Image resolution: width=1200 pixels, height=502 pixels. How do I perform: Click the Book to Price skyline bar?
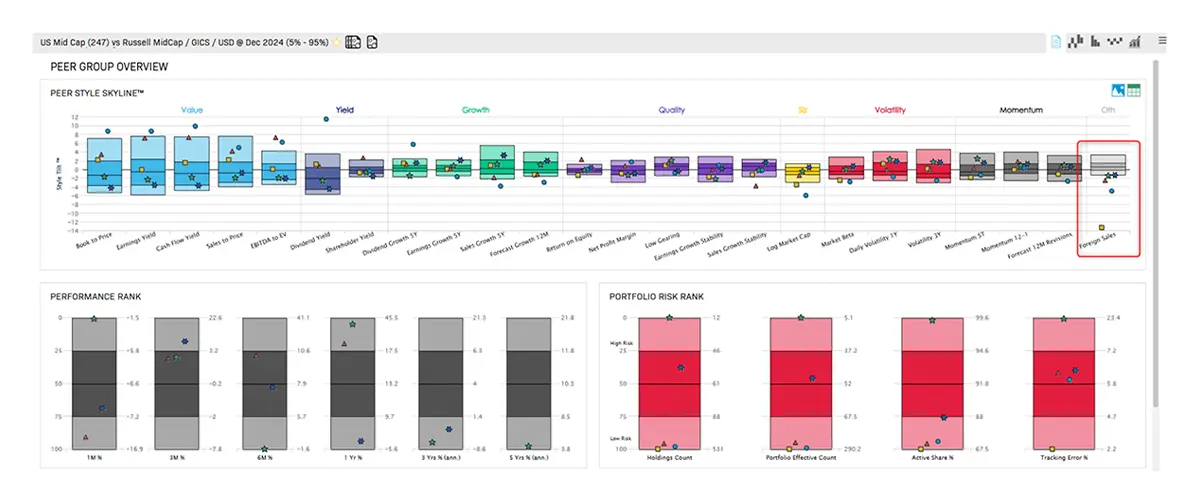[x=98, y=165]
